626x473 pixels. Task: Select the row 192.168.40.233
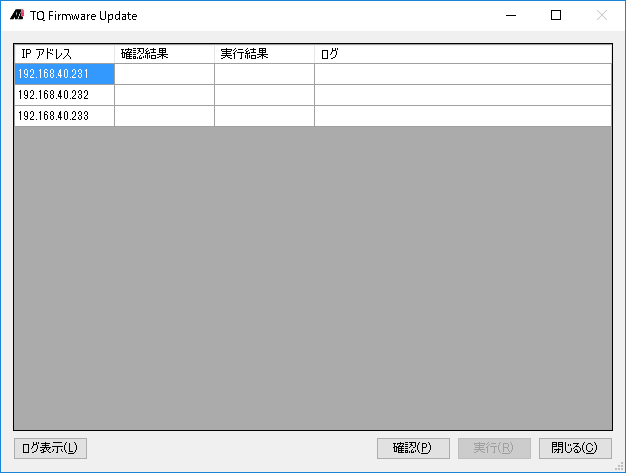313,116
